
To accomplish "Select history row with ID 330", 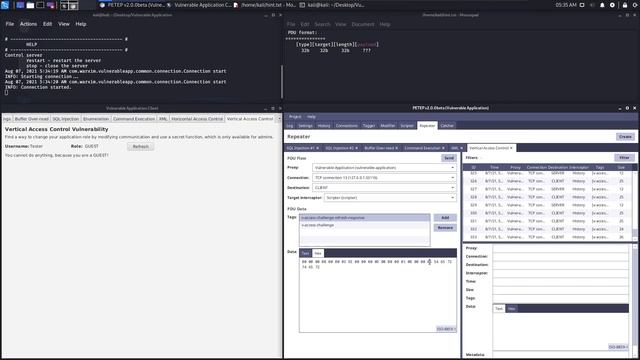I will (x=548, y=213).
